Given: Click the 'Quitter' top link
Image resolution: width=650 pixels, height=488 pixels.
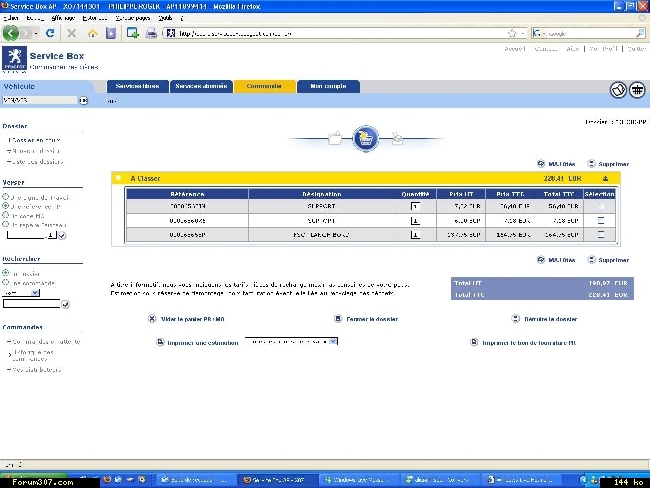Looking at the screenshot, I should coord(637,49).
